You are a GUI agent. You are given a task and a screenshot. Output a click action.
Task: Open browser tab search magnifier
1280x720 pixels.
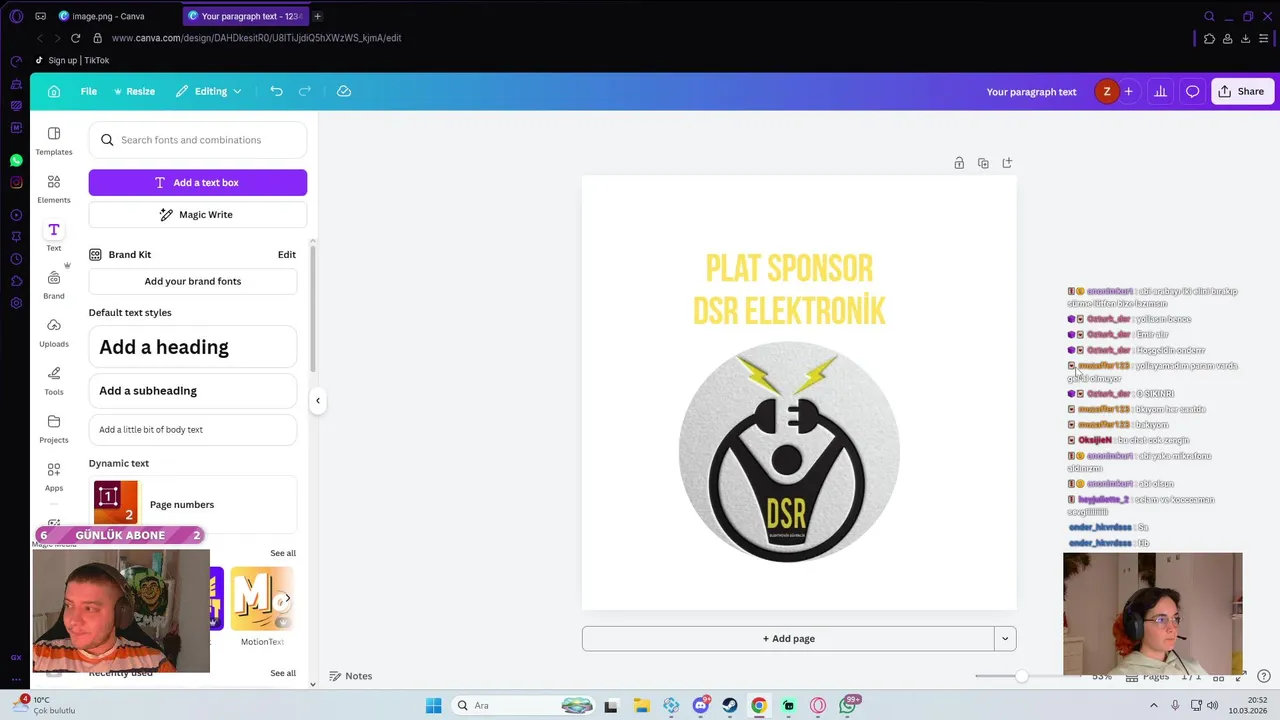(x=1209, y=16)
